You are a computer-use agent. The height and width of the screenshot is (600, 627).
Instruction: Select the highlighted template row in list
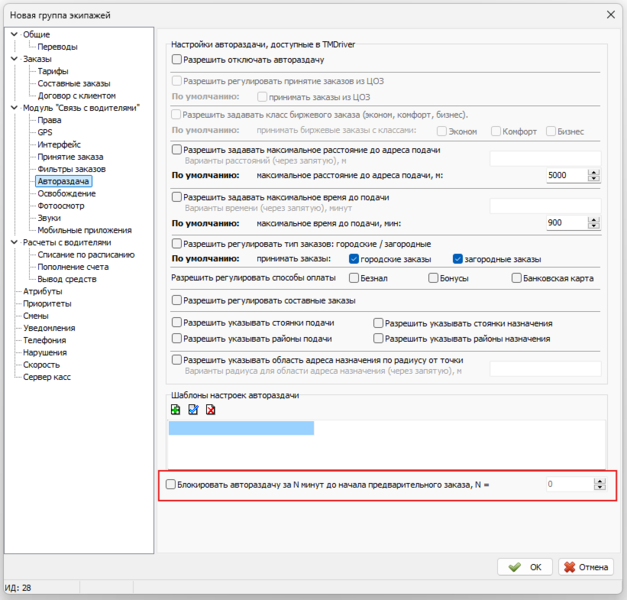(241, 428)
